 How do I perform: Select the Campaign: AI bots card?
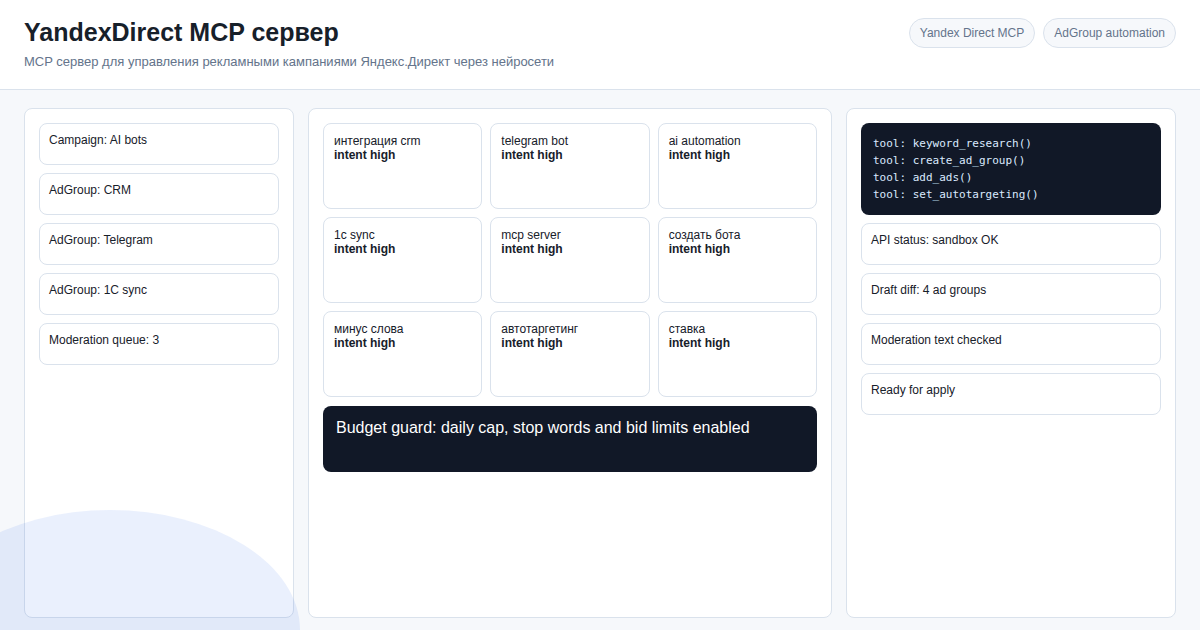159,144
